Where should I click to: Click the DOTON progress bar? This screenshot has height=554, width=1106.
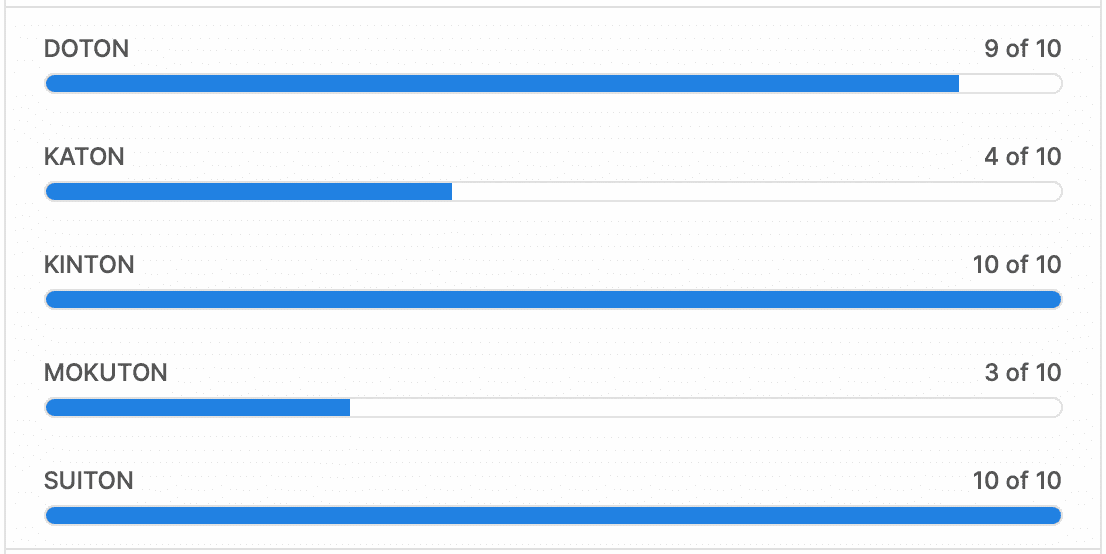pyautogui.click(x=553, y=83)
